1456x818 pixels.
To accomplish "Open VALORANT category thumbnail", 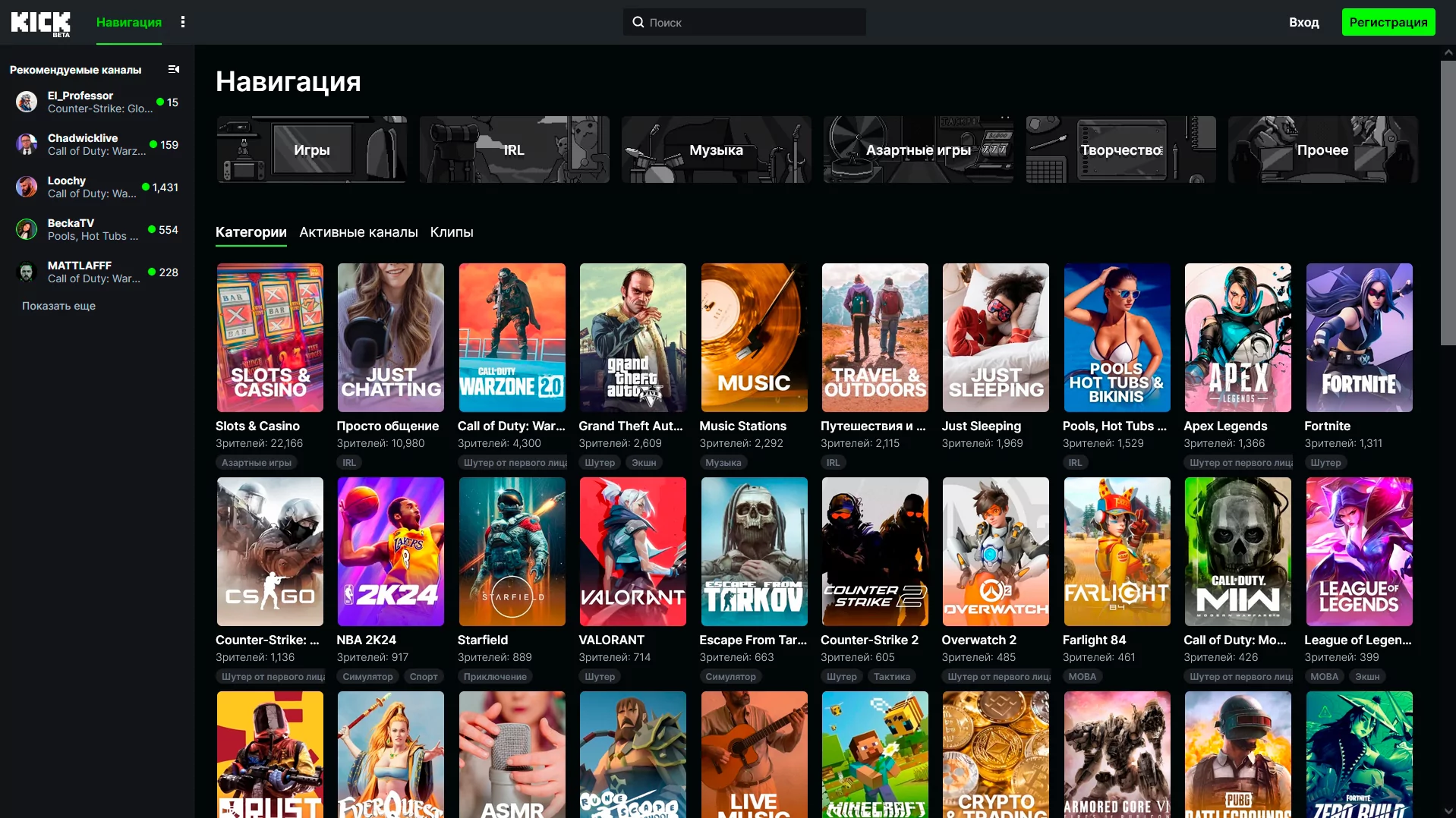I will (633, 552).
